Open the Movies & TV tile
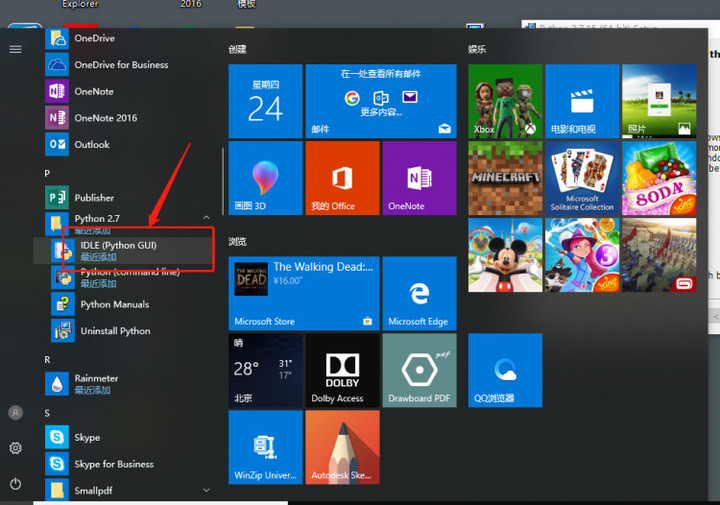 click(x=582, y=101)
